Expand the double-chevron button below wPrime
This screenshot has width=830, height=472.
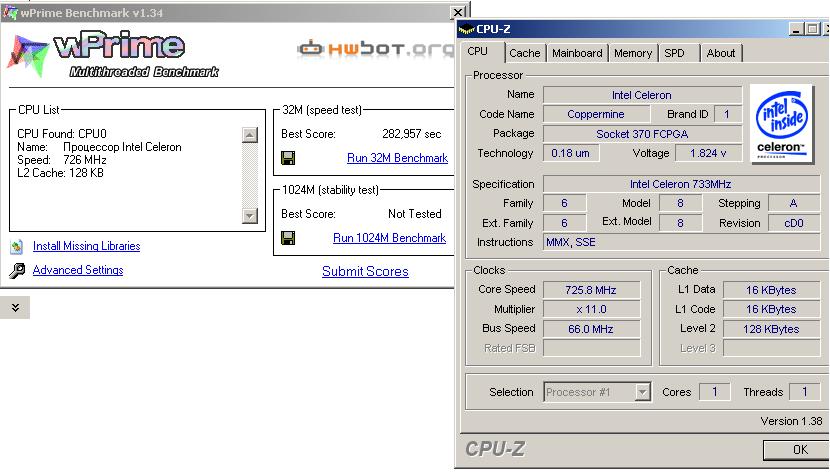(x=15, y=307)
